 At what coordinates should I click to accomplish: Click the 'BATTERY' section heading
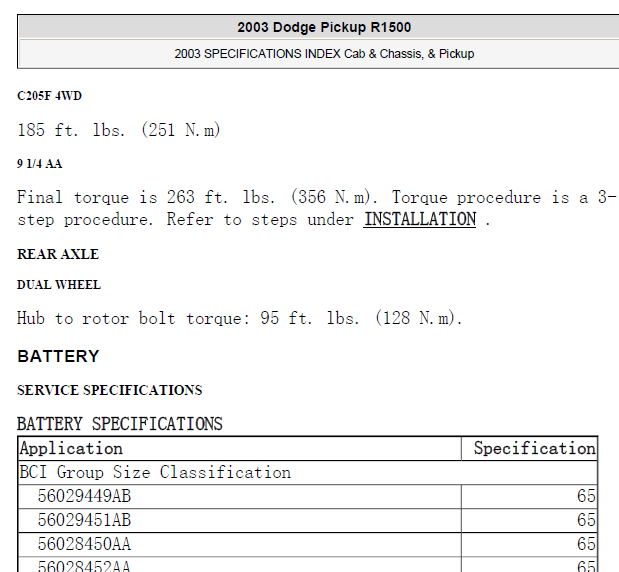pyautogui.click(x=58, y=356)
